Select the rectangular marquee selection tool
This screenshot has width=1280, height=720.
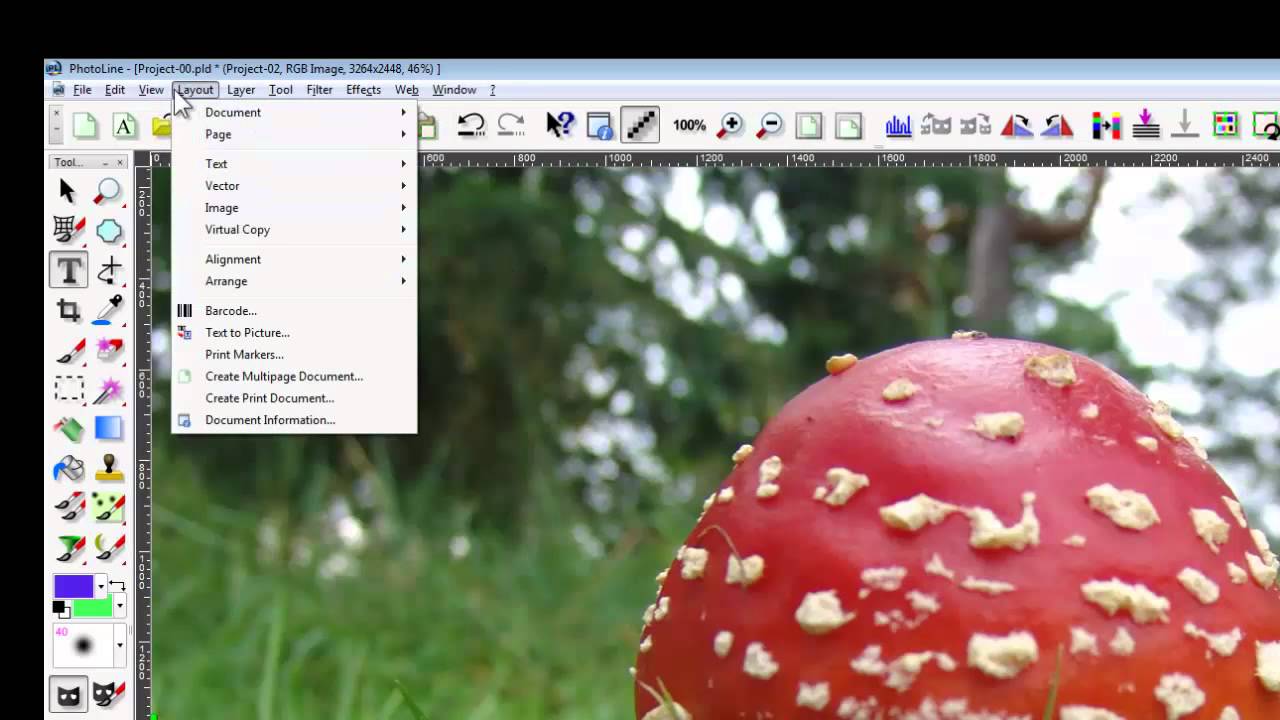(x=68, y=389)
